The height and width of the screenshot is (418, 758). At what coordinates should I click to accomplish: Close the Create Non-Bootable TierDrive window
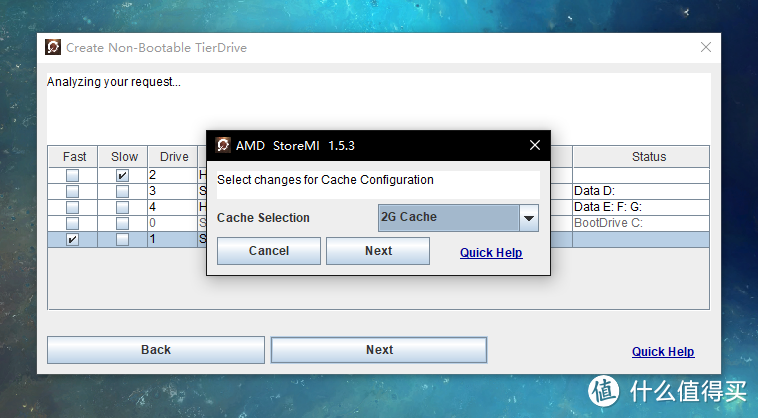coord(706,47)
